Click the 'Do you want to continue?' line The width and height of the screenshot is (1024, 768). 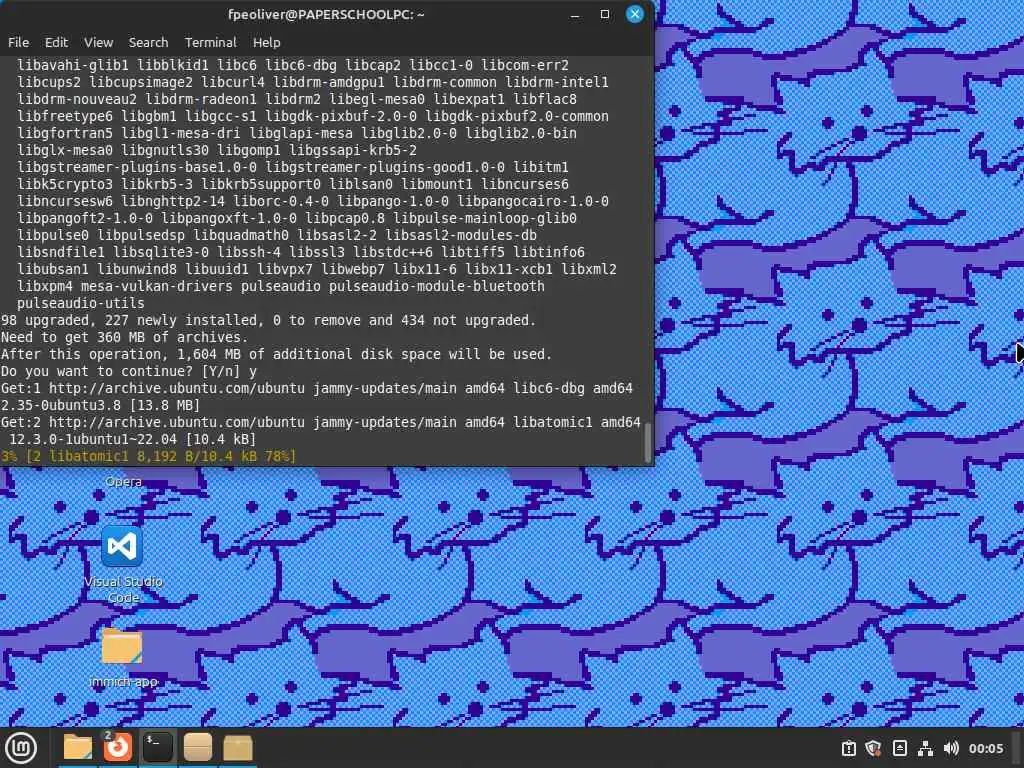(x=129, y=371)
